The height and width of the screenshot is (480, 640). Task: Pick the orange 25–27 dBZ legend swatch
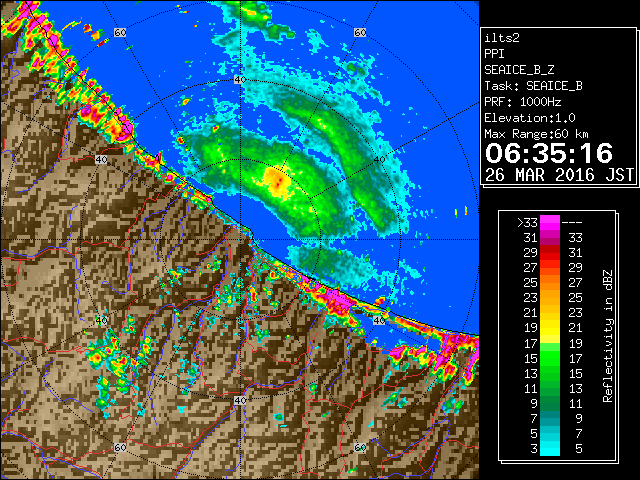(550, 283)
